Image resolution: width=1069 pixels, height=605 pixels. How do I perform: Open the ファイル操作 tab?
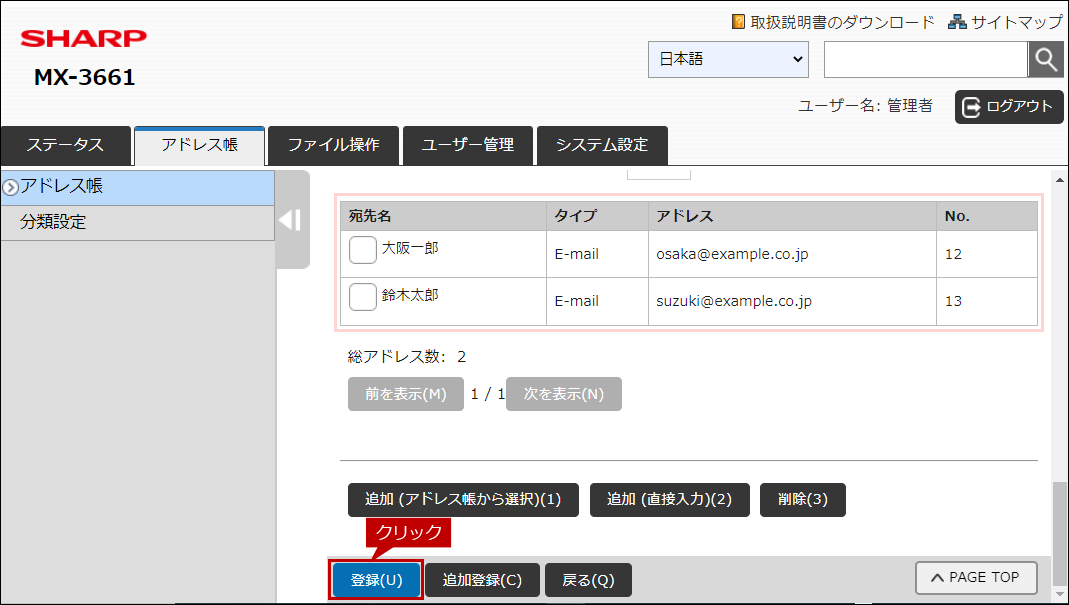pos(333,145)
